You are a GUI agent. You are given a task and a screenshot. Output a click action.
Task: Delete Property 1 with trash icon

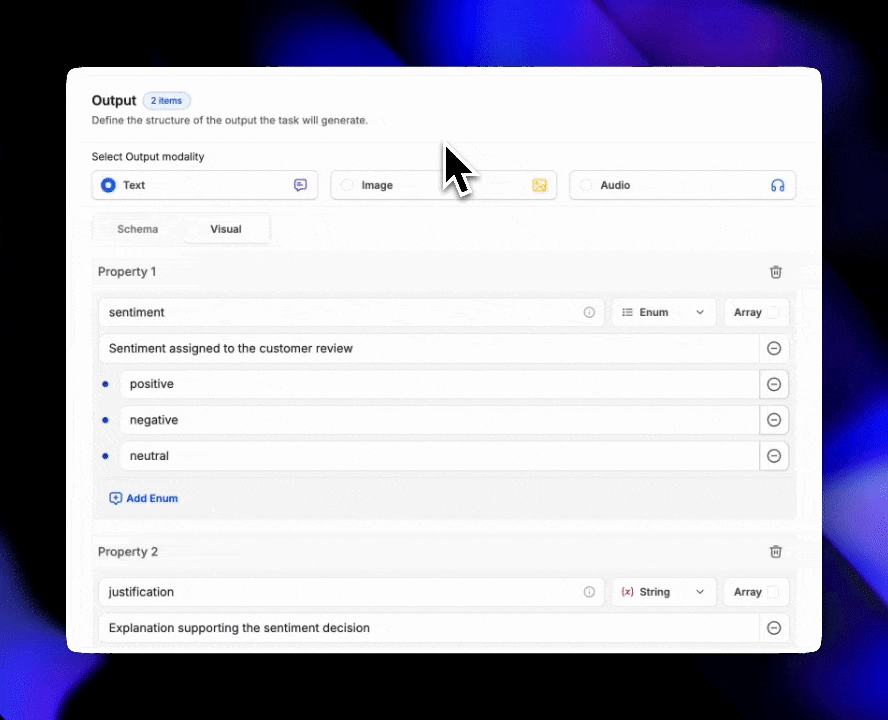(x=775, y=272)
